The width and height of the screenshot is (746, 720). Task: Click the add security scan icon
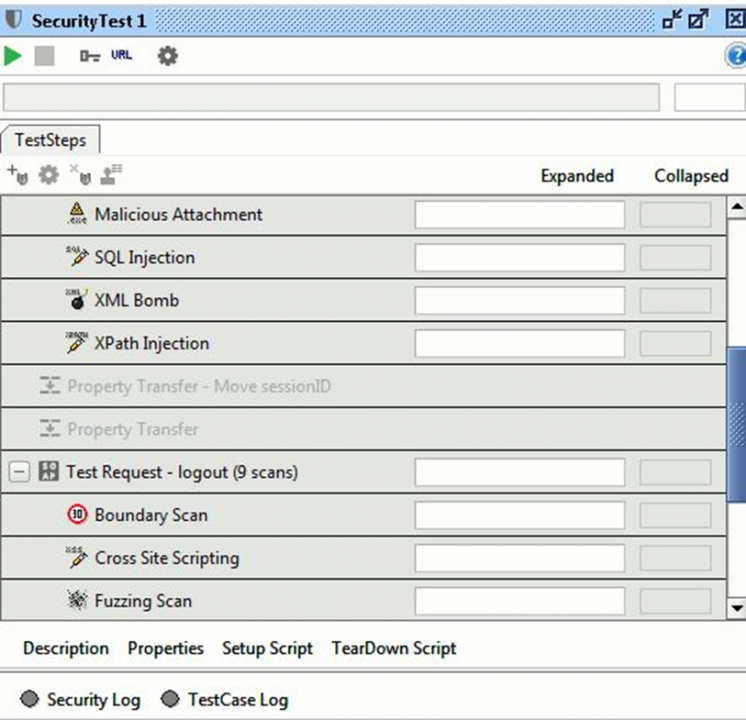click(x=17, y=175)
